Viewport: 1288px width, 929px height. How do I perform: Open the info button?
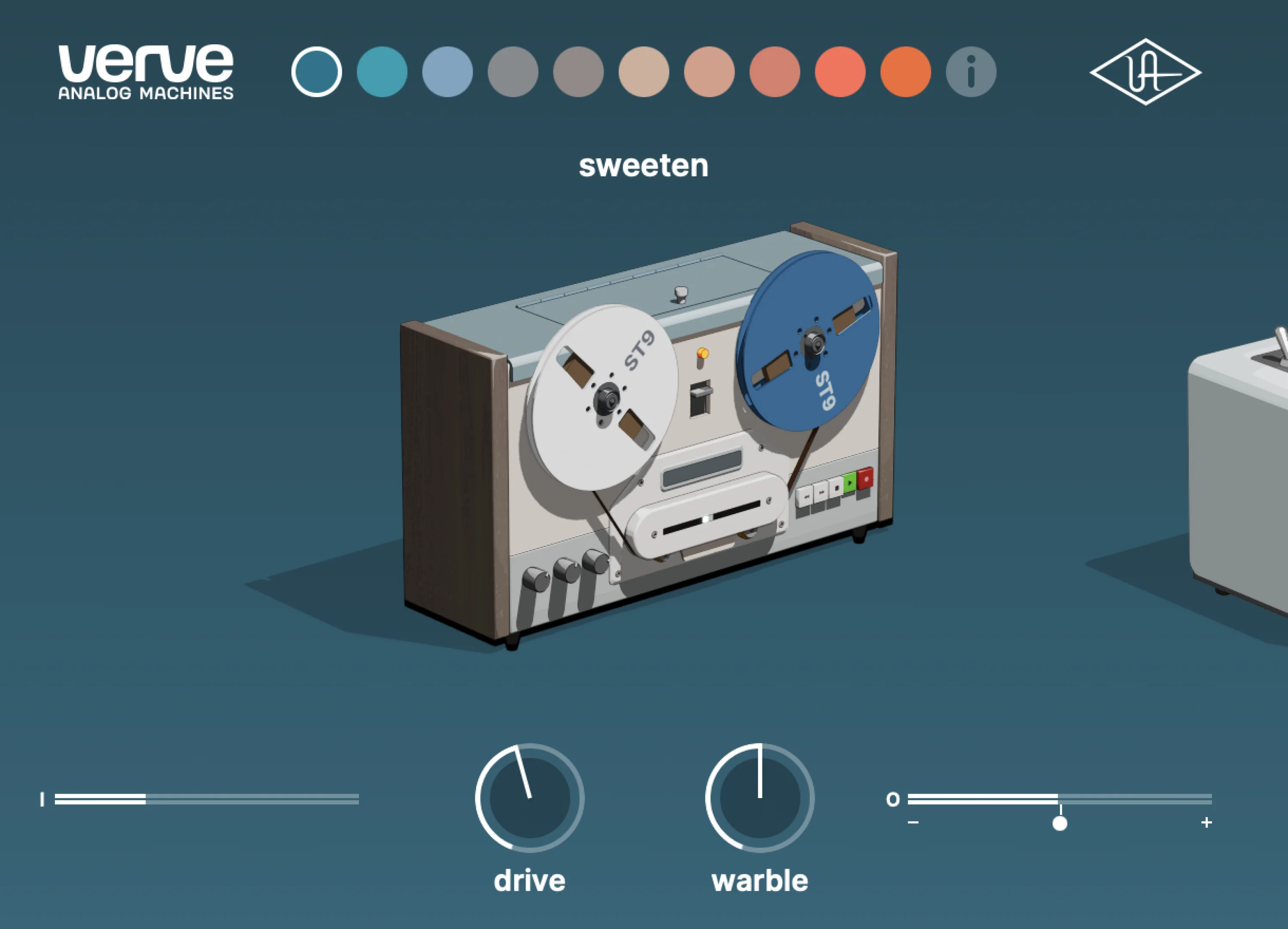point(971,72)
